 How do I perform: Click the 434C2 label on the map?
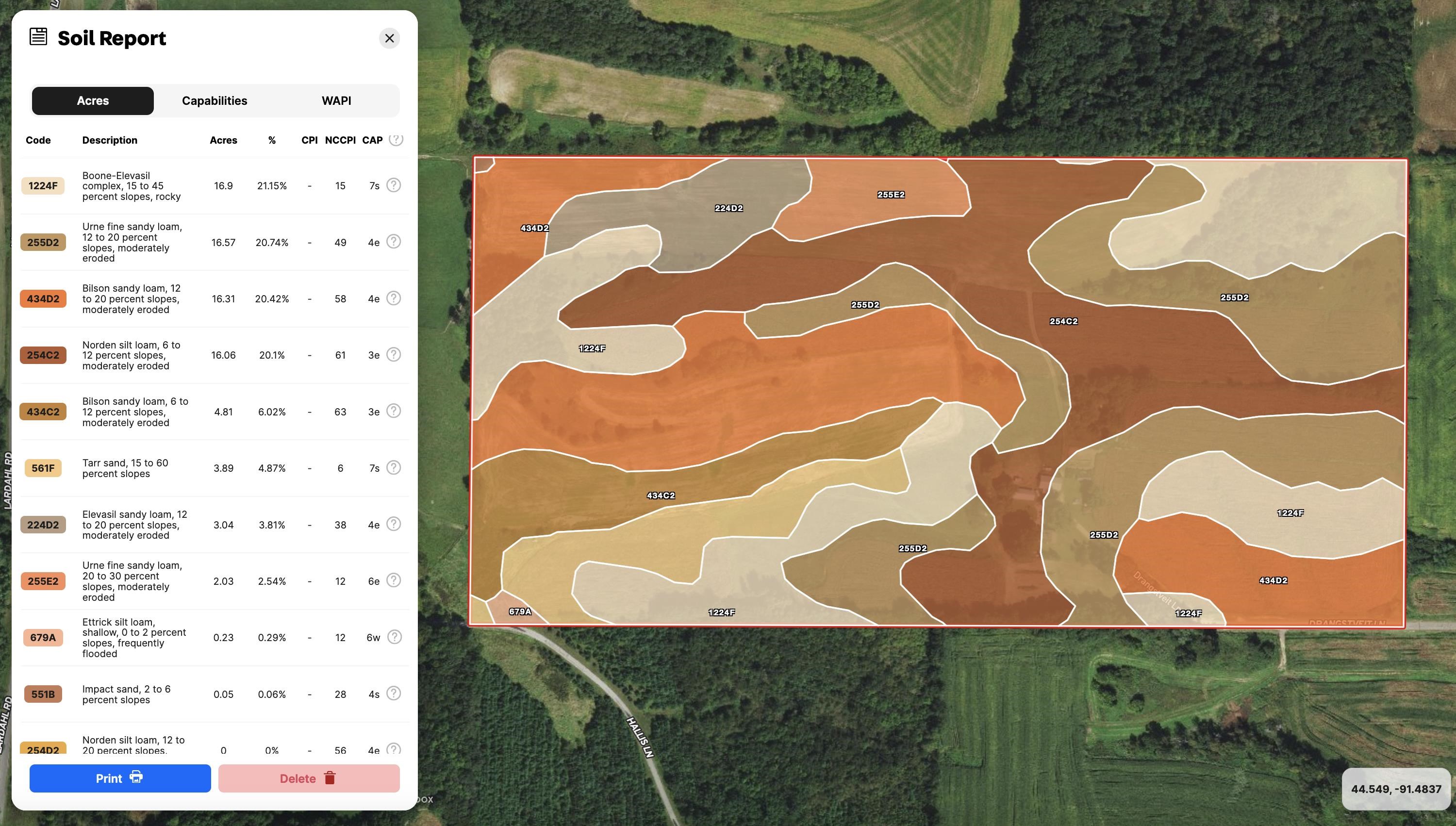[x=661, y=495]
